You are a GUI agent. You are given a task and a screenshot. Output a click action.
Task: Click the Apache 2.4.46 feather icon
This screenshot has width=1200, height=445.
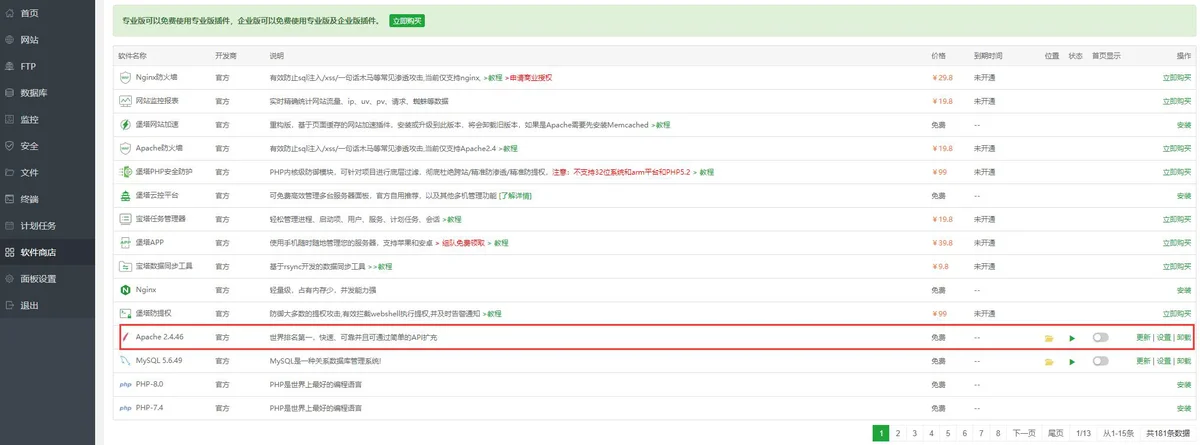click(127, 338)
